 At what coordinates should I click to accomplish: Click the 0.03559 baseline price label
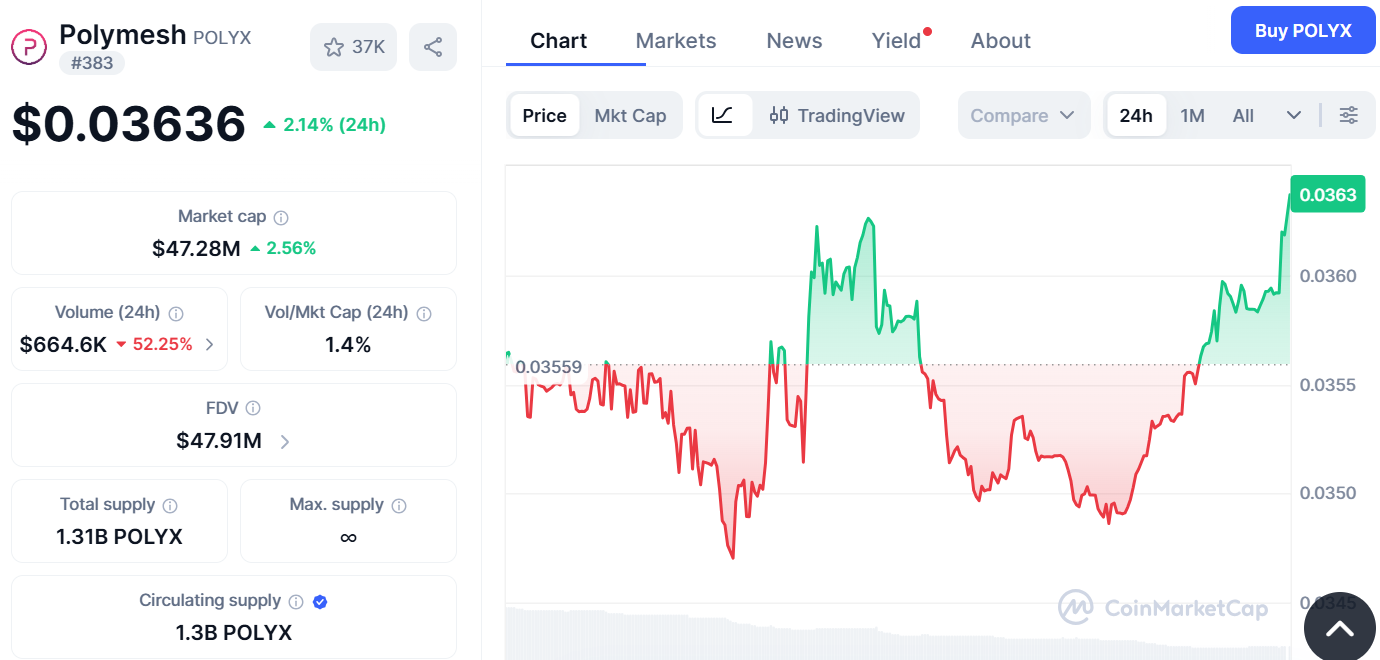[548, 367]
